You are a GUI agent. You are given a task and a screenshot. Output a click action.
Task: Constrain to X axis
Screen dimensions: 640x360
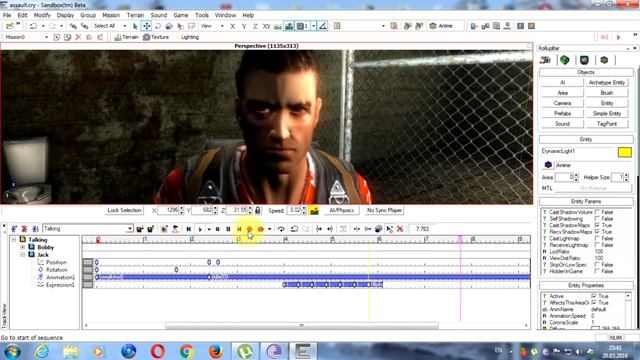tap(232, 26)
